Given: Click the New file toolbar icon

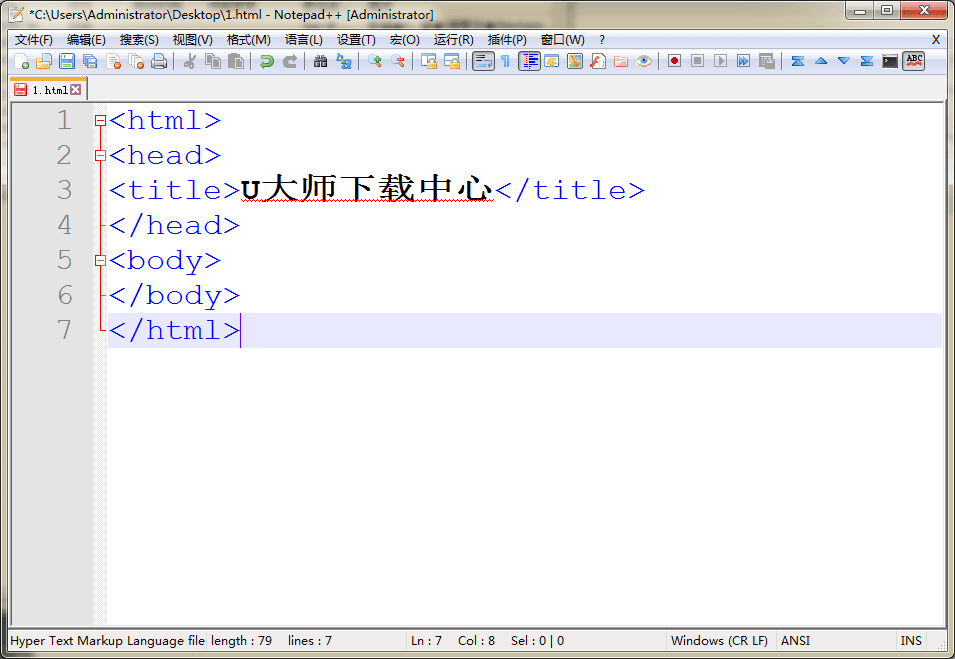Looking at the screenshot, I should [x=20, y=61].
